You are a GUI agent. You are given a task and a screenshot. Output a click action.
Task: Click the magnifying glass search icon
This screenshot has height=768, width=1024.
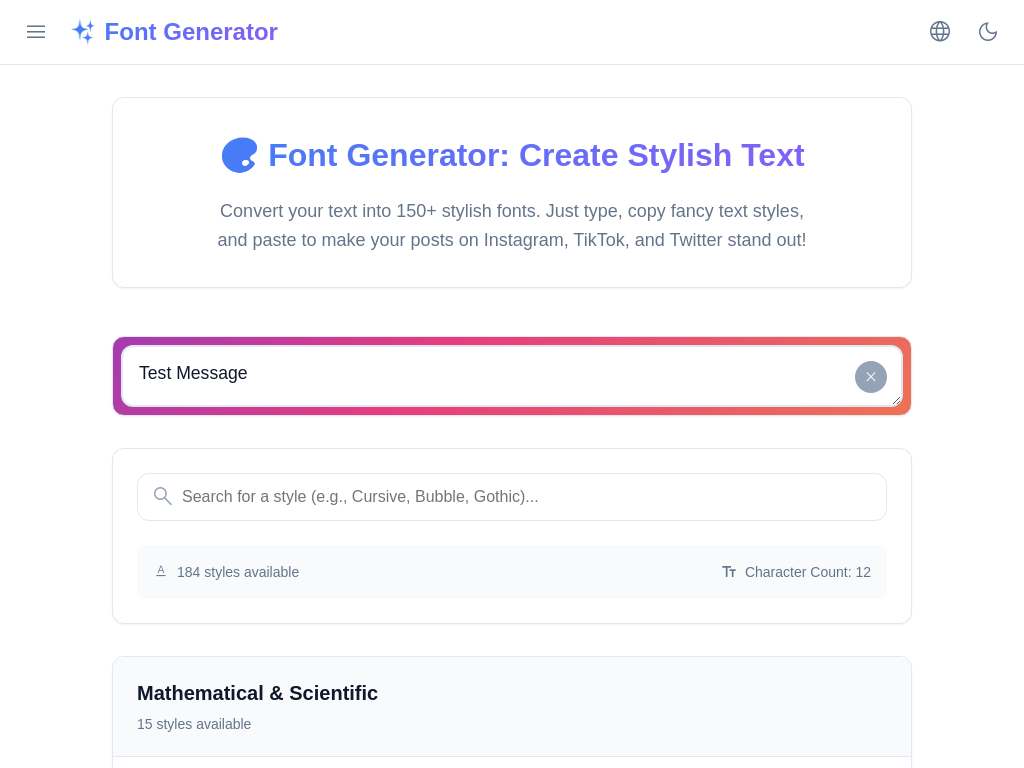click(162, 496)
